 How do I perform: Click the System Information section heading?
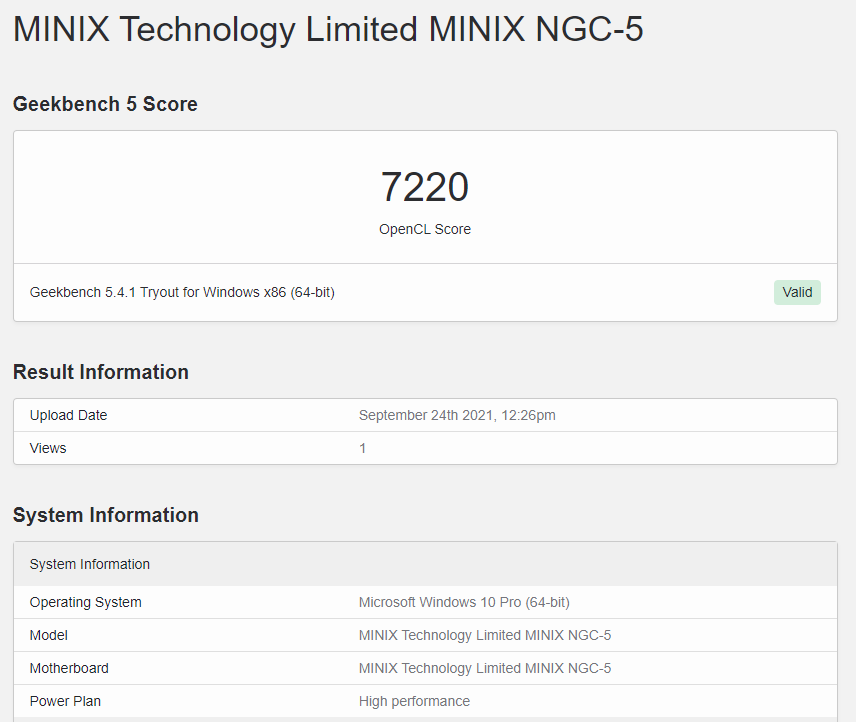coord(106,515)
